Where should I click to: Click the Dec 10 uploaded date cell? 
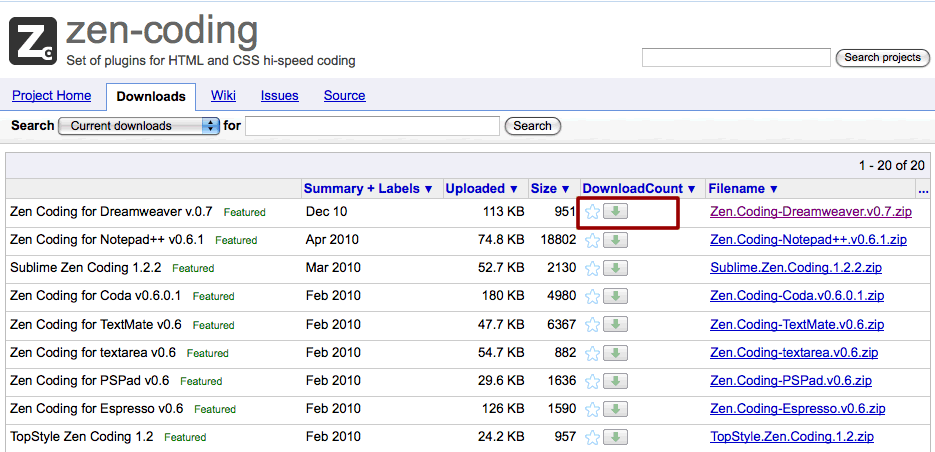327,211
